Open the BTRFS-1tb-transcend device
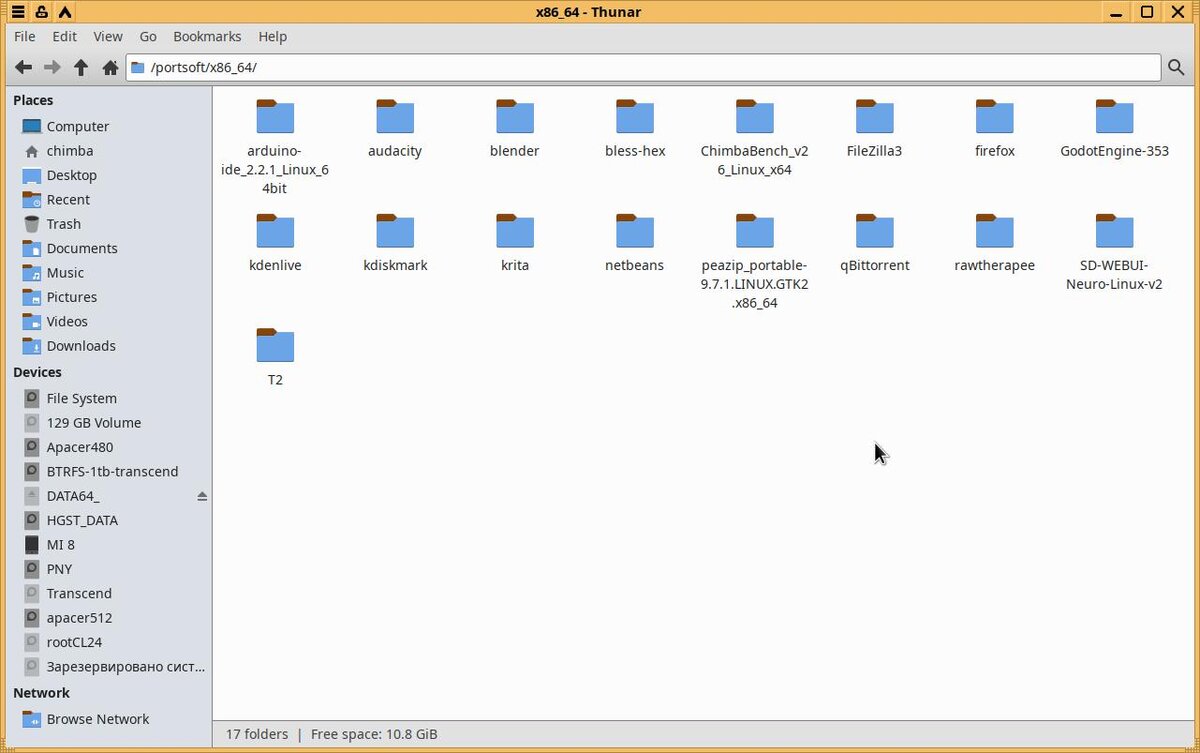The image size is (1200, 753). [x=106, y=471]
